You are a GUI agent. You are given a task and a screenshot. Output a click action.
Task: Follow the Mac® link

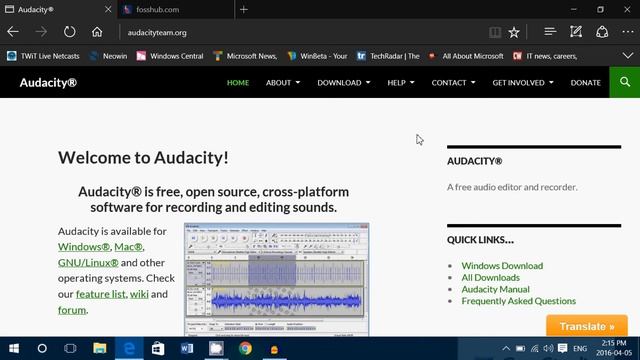coord(128,247)
